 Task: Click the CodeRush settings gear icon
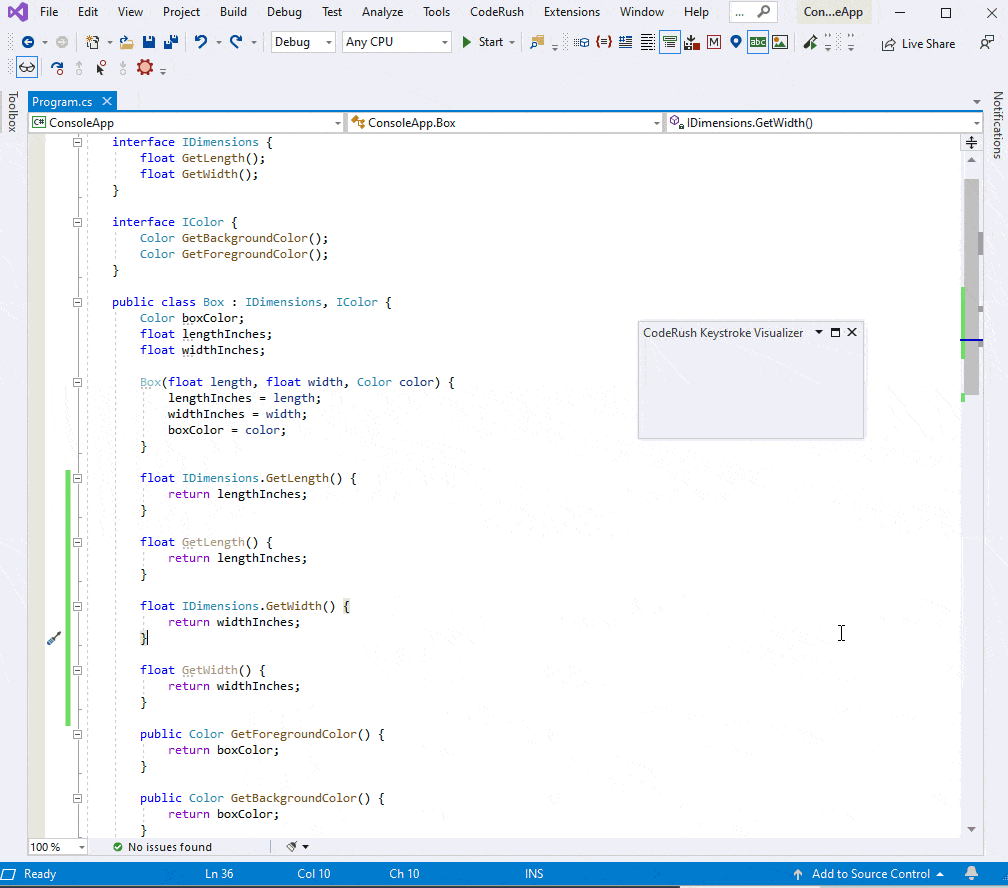coord(143,67)
